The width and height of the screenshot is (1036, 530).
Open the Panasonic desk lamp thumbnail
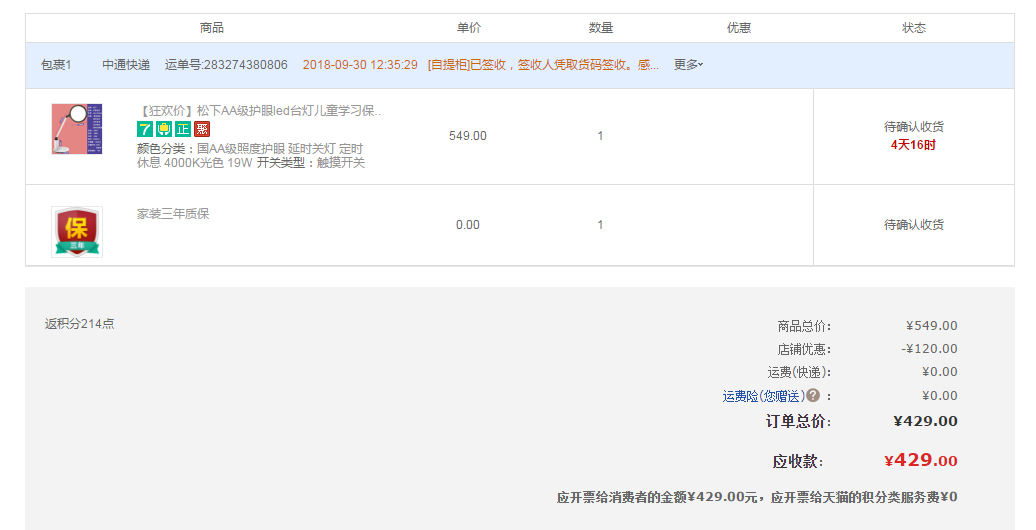click(x=77, y=129)
